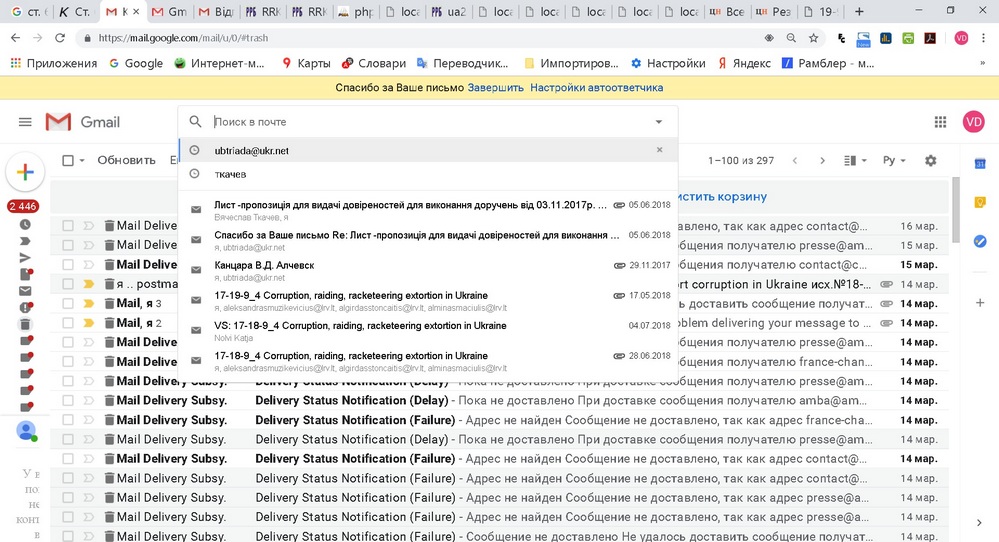Open the Snoozed clock icon in sidebar
This screenshot has width=999, height=542.
coord(25,224)
